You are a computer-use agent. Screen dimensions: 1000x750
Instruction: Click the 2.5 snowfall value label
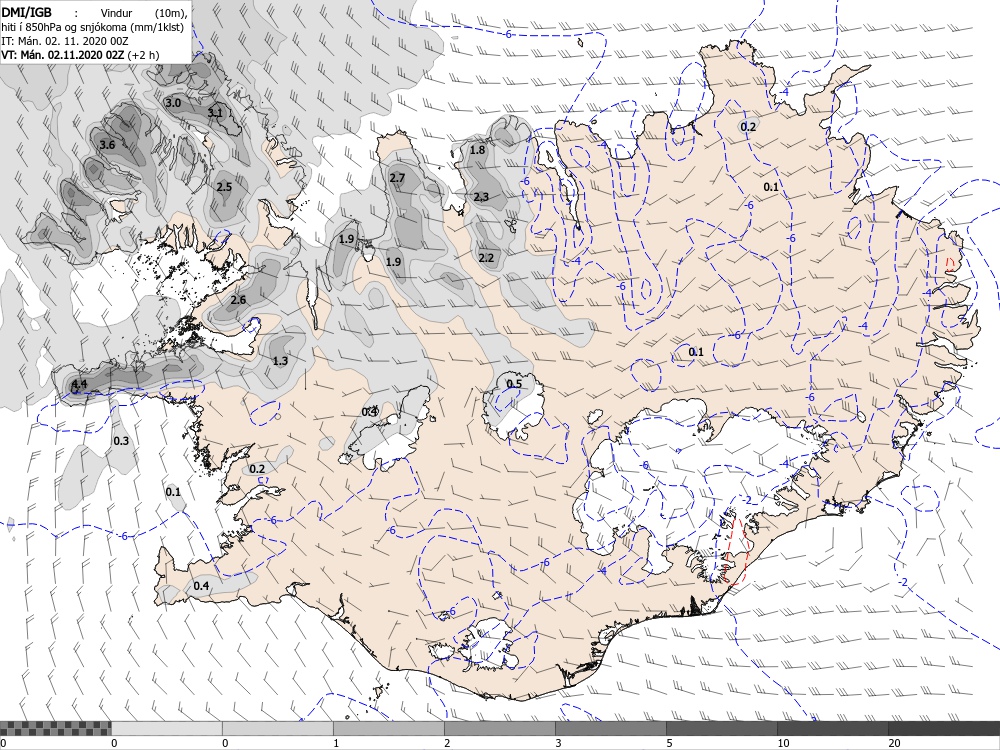pyautogui.click(x=224, y=187)
